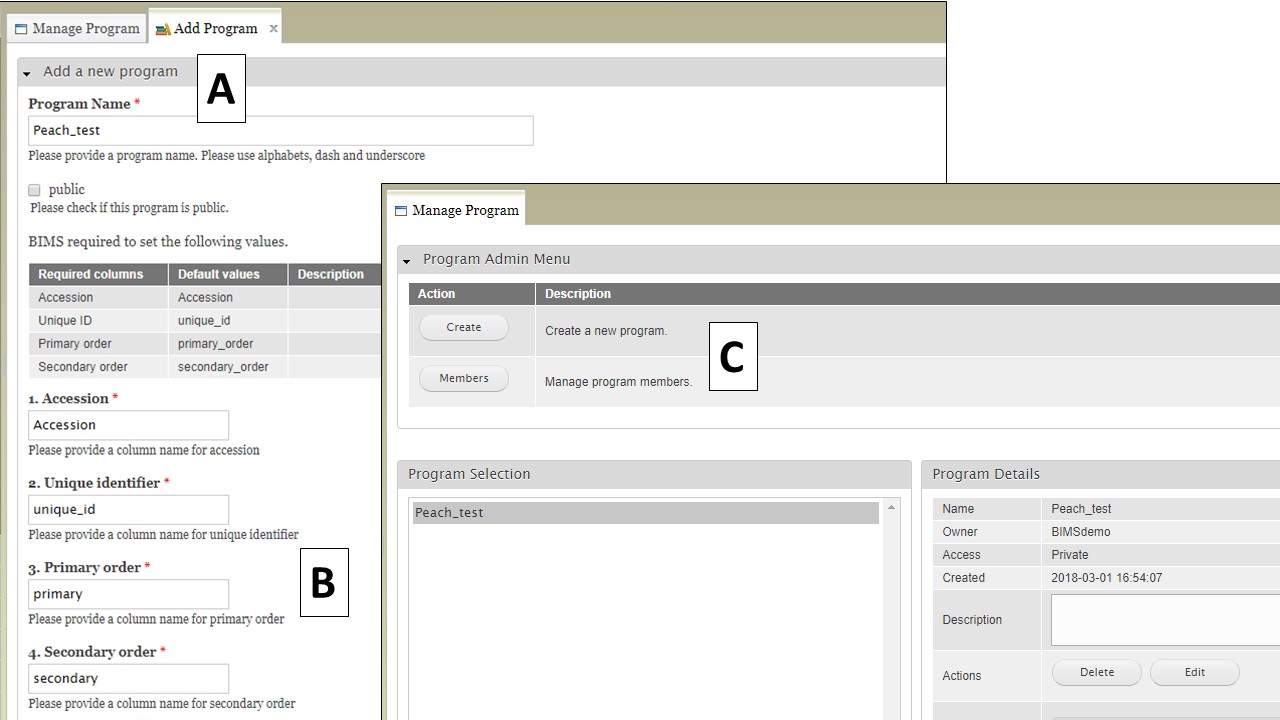Select the Add Program tab
The image size is (1280, 720).
pyautogui.click(x=215, y=28)
